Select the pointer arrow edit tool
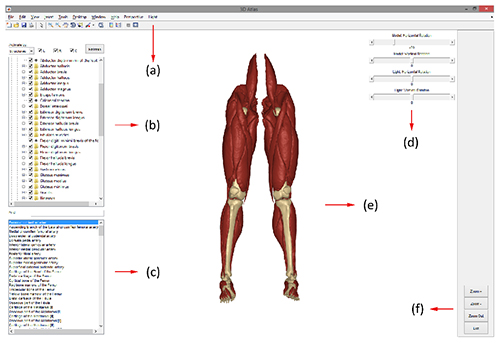Viewport: 500px width, 364px height. [x=41, y=25]
